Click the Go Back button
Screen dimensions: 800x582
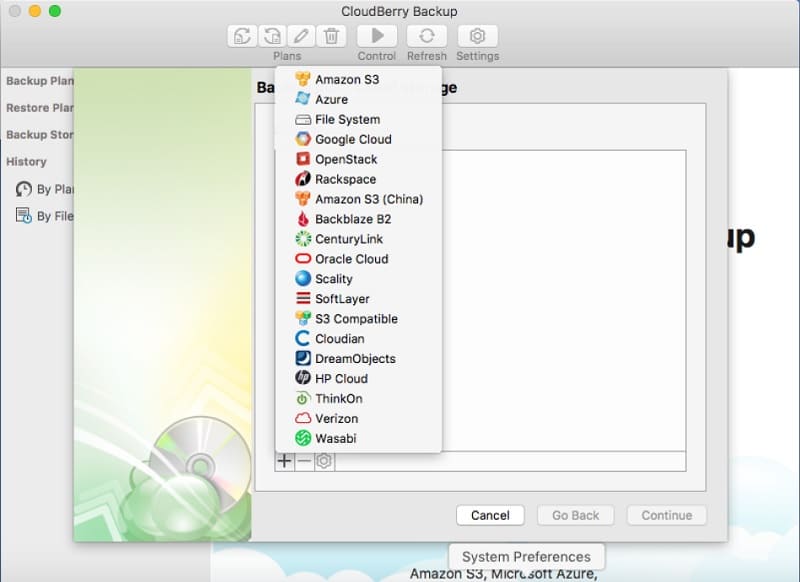[576, 515]
